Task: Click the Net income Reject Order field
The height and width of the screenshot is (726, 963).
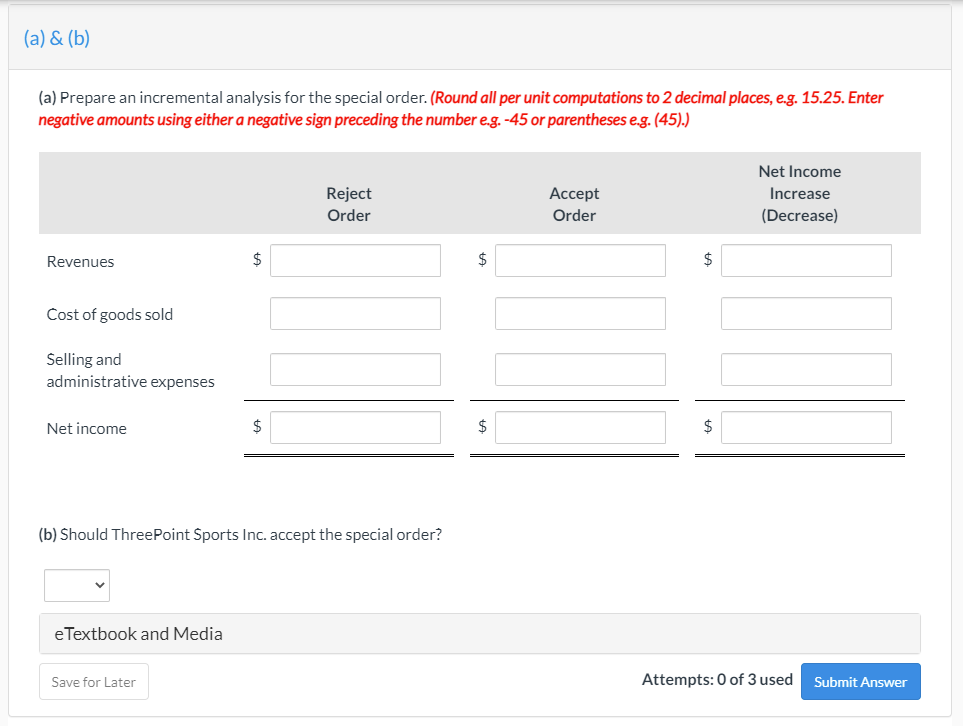Action: coord(355,427)
